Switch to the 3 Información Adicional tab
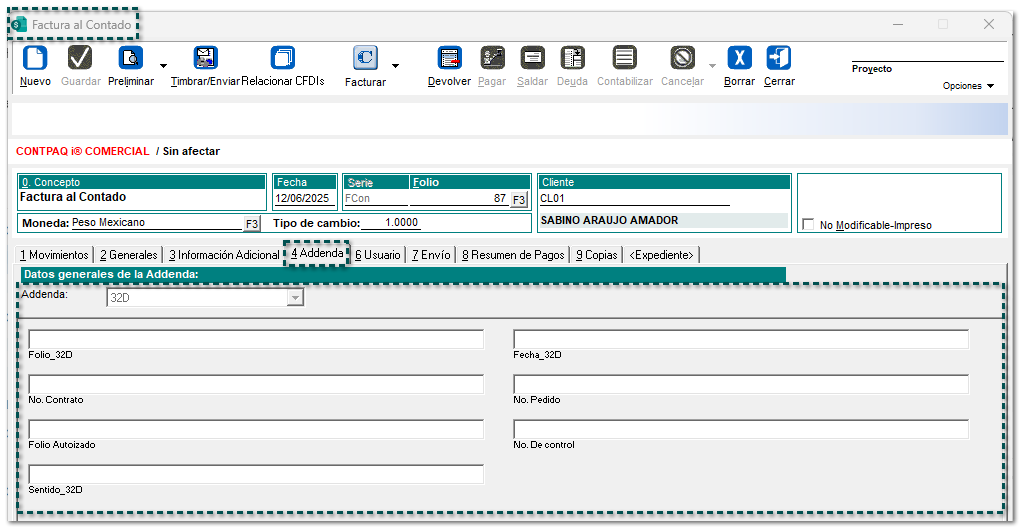The width and height of the screenshot is (1022, 530). 224,255
